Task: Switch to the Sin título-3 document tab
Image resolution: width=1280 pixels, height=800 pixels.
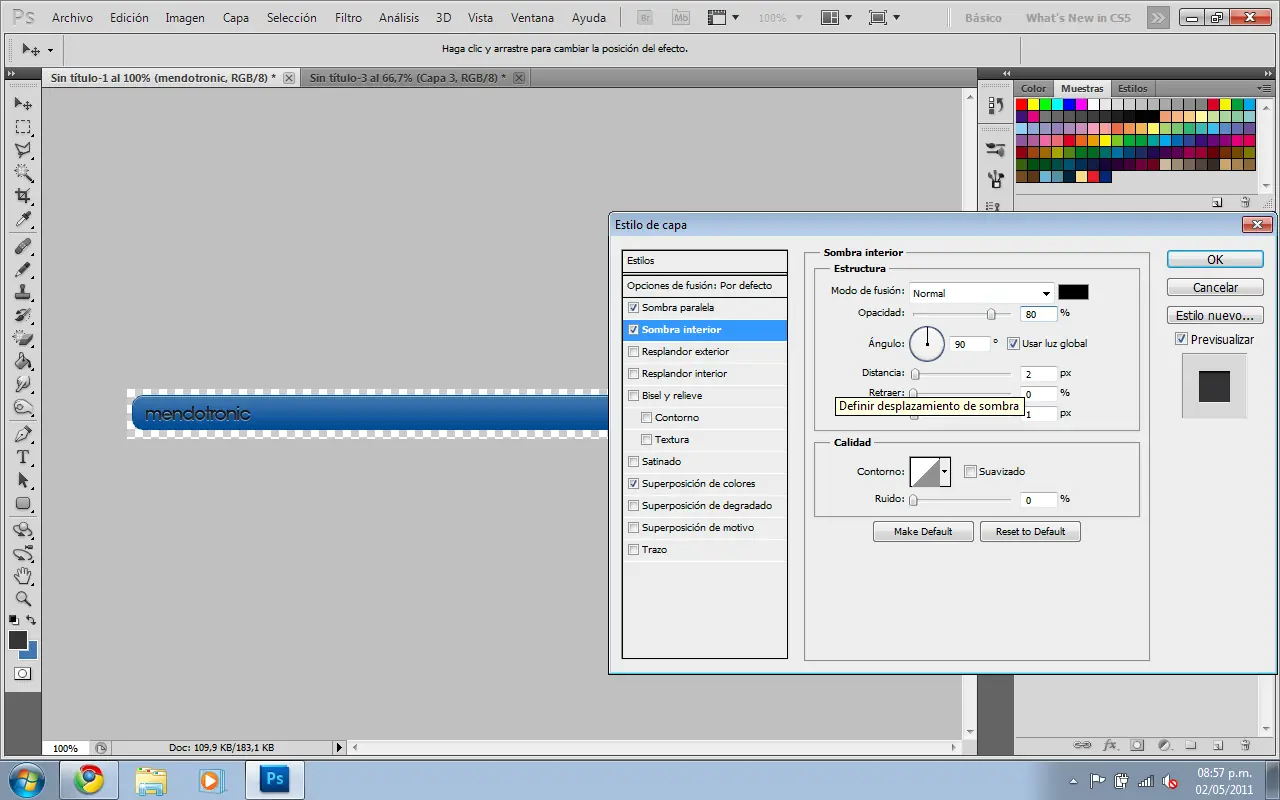Action: pos(407,78)
